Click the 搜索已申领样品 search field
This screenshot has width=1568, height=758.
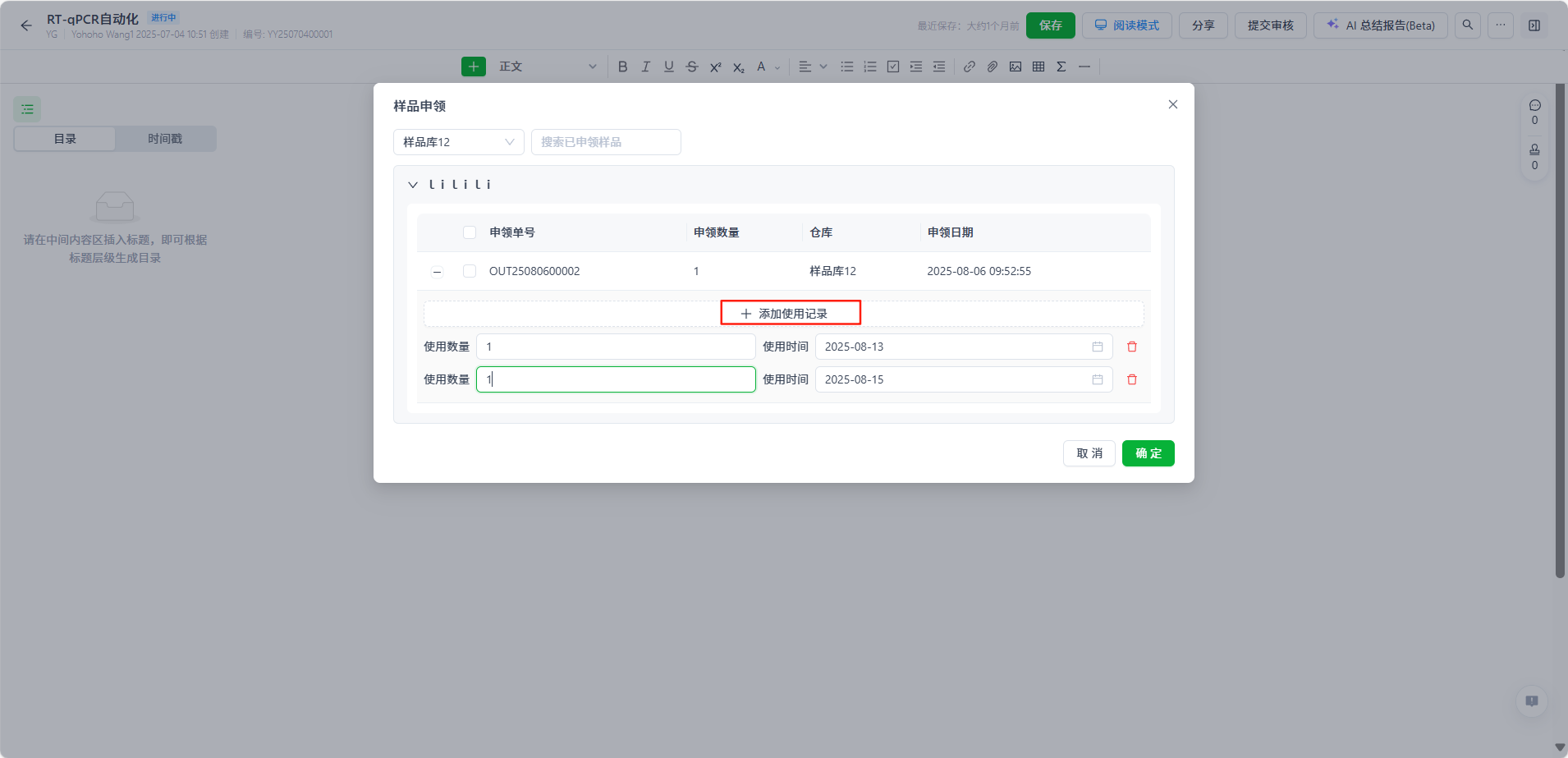tap(605, 142)
